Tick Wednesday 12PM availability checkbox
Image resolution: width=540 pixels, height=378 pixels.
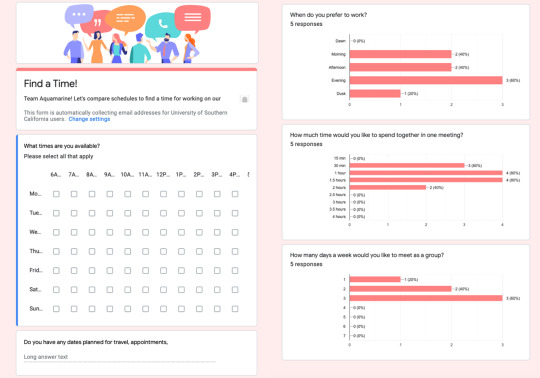[x=164, y=232]
